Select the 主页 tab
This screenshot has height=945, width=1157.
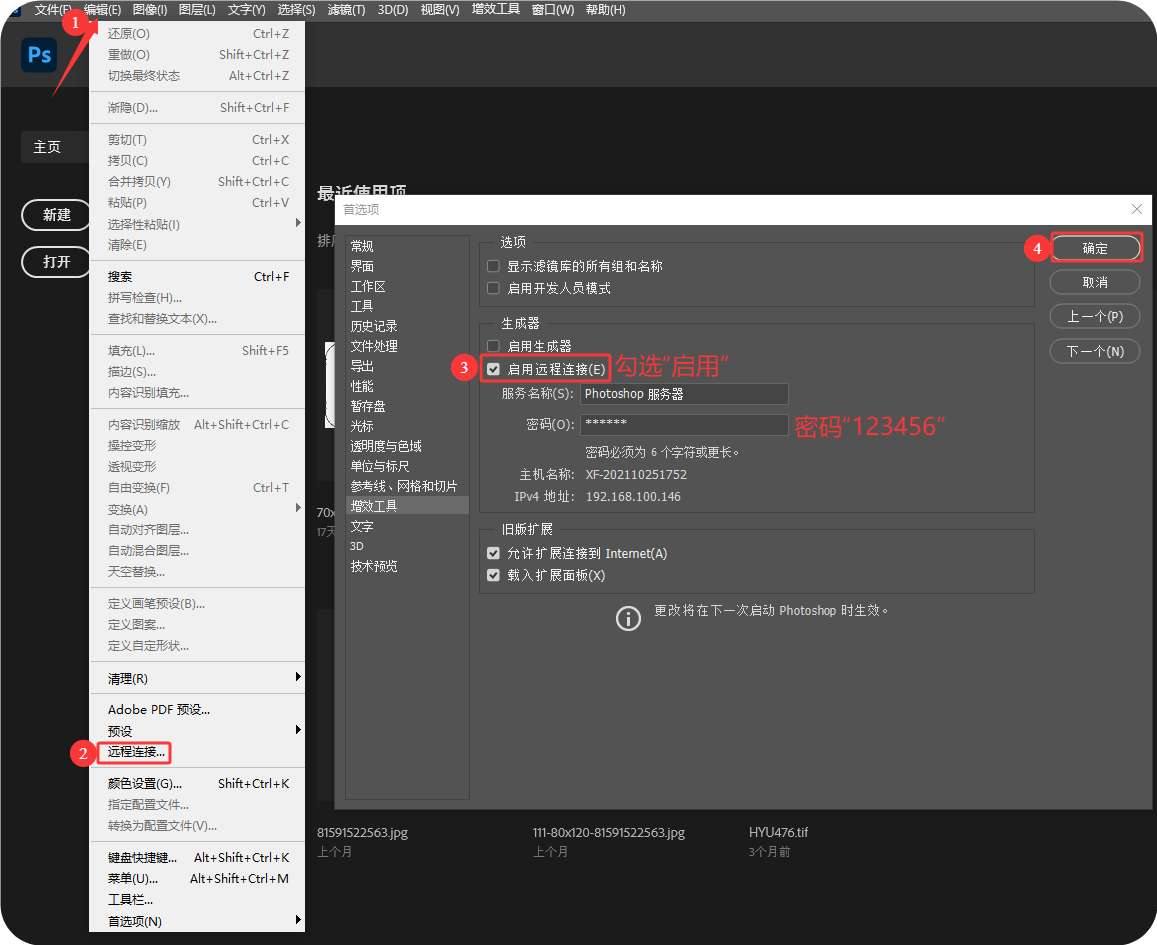click(55, 147)
